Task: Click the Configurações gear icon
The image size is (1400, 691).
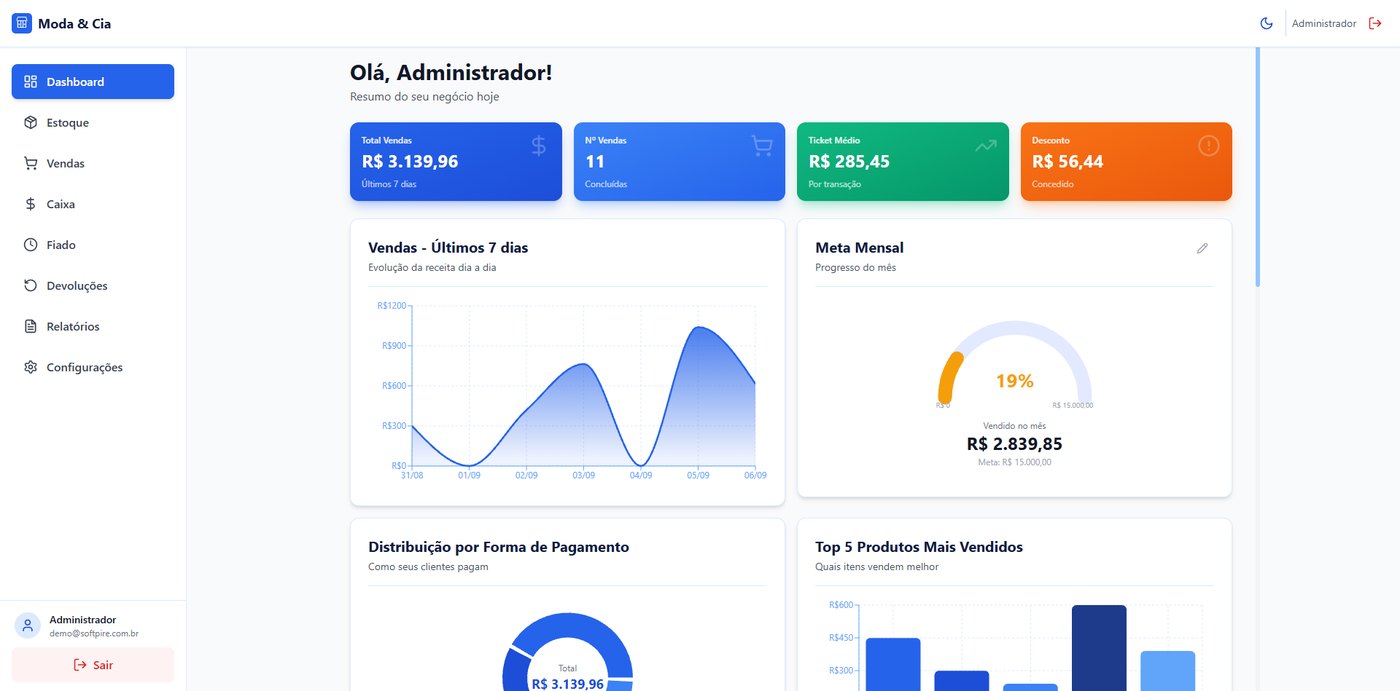Action: point(30,367)
